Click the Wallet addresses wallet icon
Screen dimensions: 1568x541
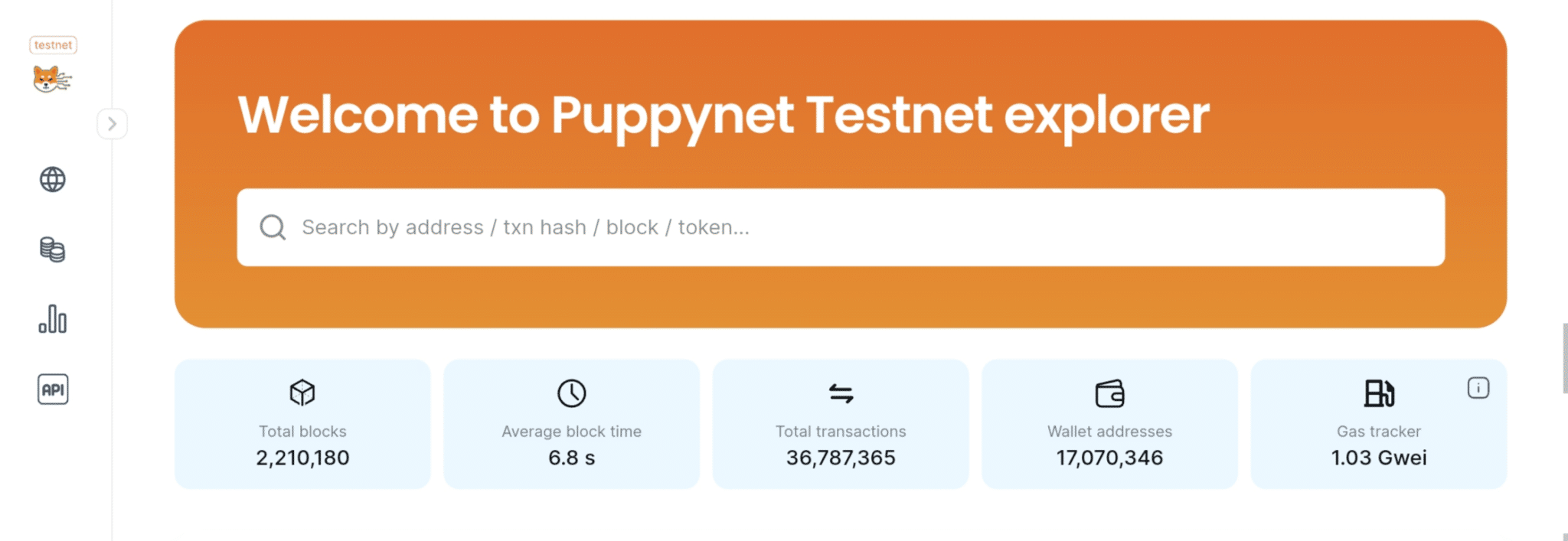pyautogui.click(x=1110, y=393)
